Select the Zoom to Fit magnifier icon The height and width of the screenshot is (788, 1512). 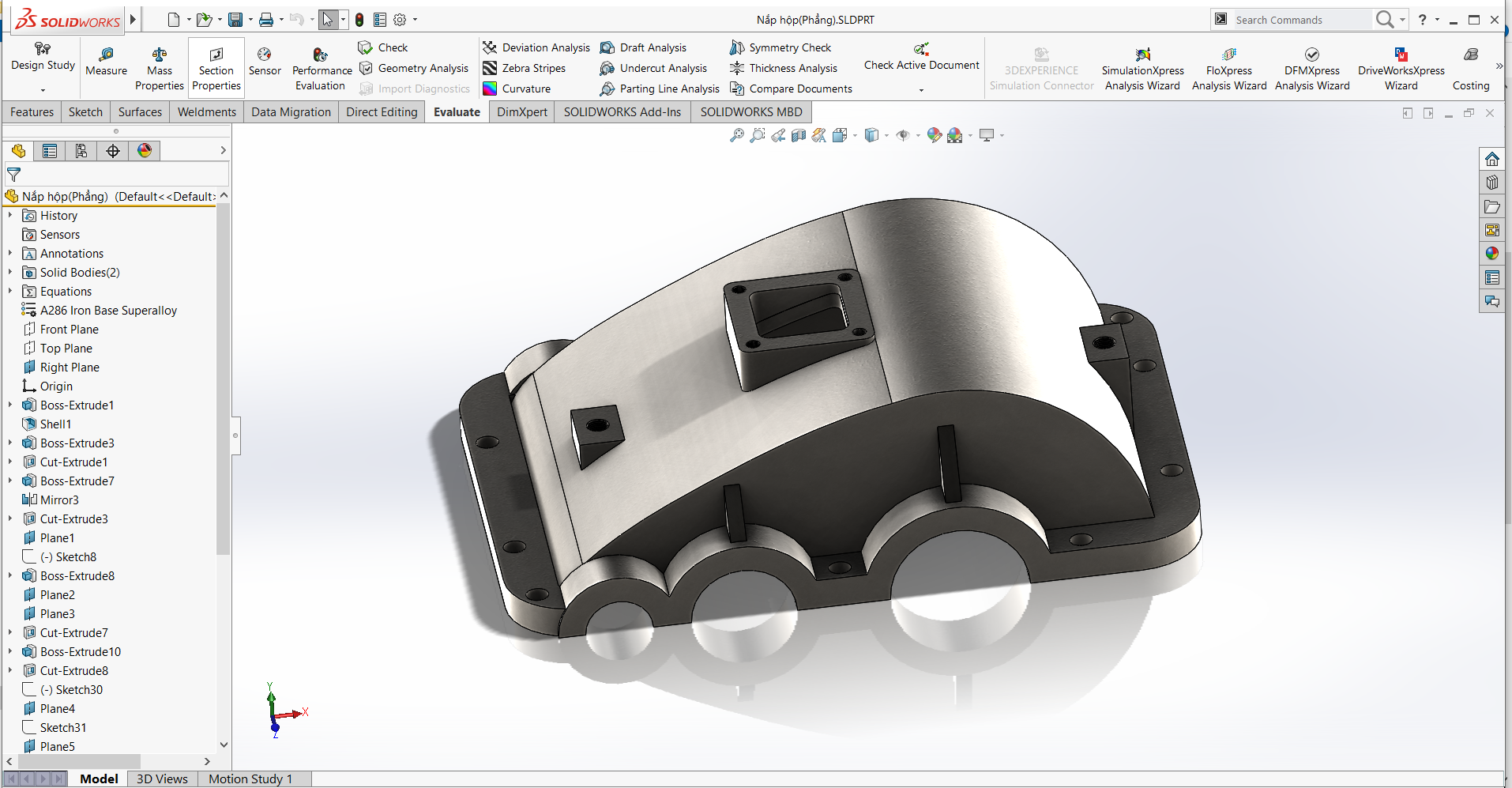pos(736,135)
